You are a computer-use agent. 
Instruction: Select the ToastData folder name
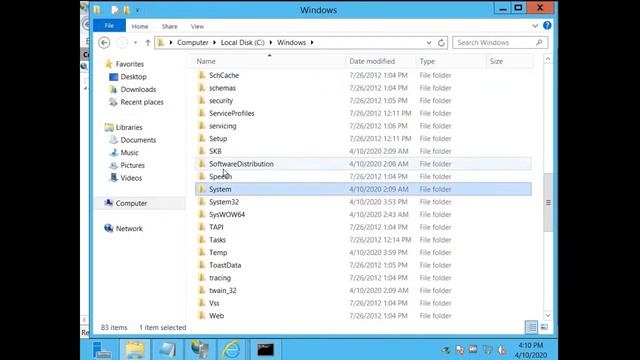[225, 265]
